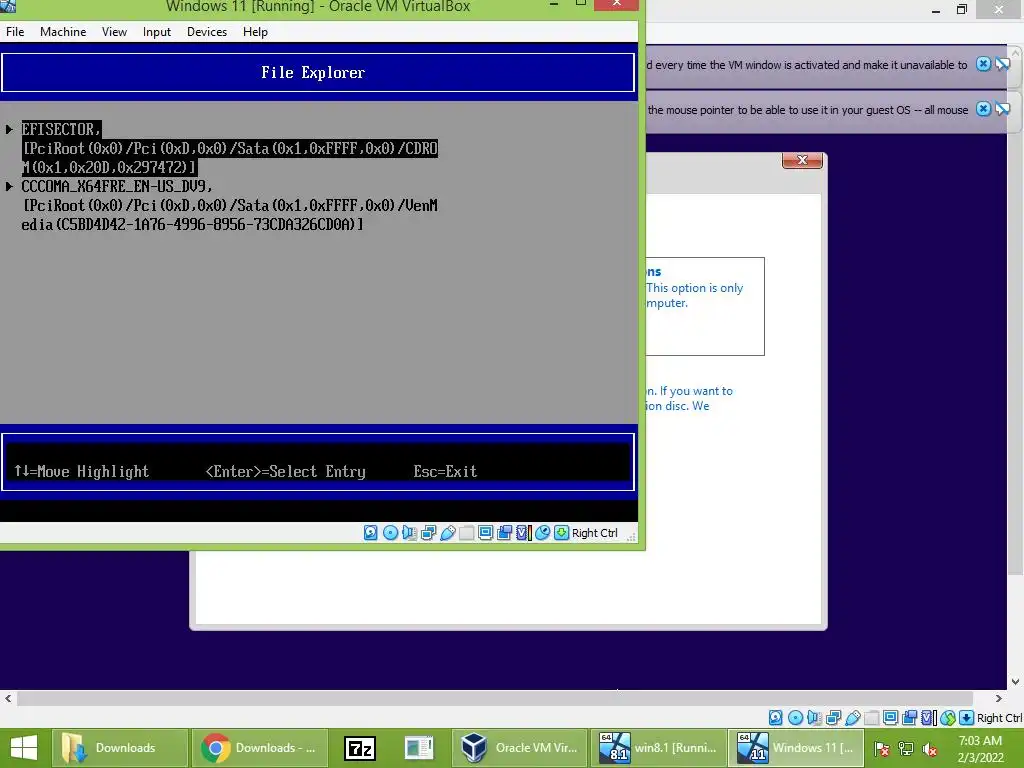Click the scroll-left arrow of horizontal scrollbar
Viewport: 1024px width, 768px height.
click(8, 699)
